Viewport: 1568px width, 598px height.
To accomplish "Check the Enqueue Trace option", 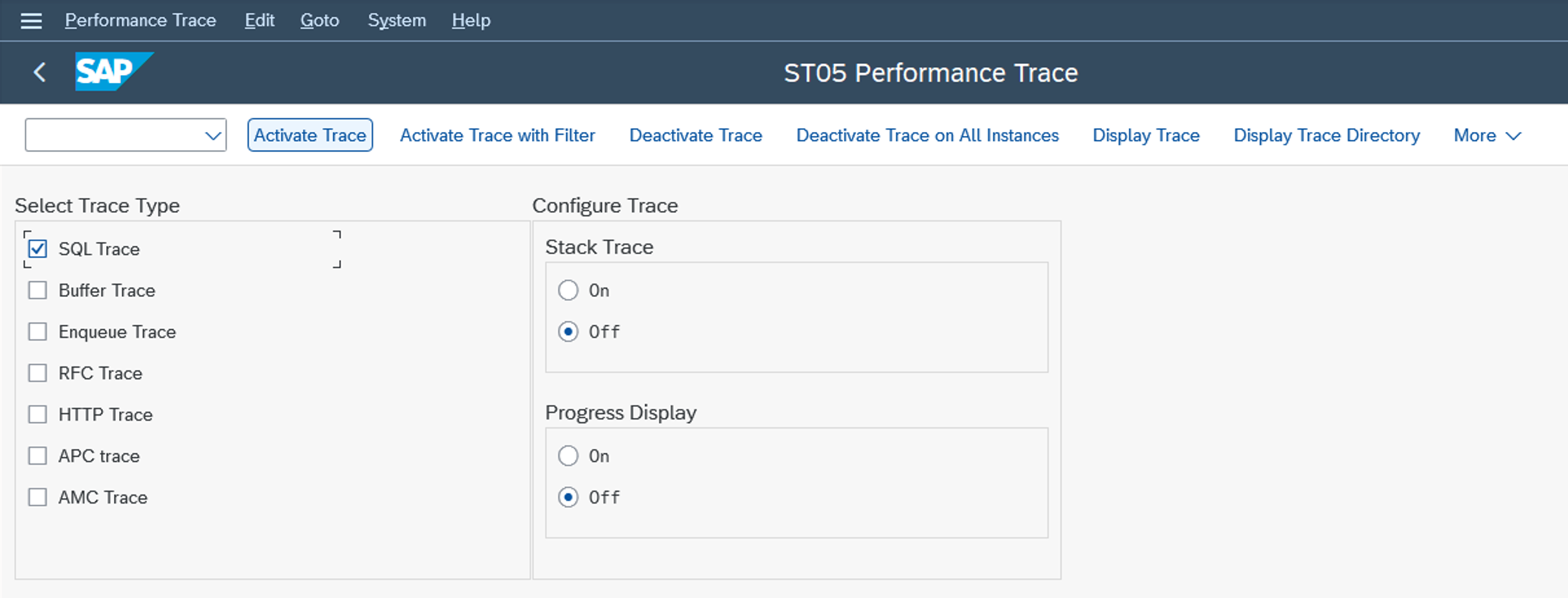I will [x=38, y=331].
